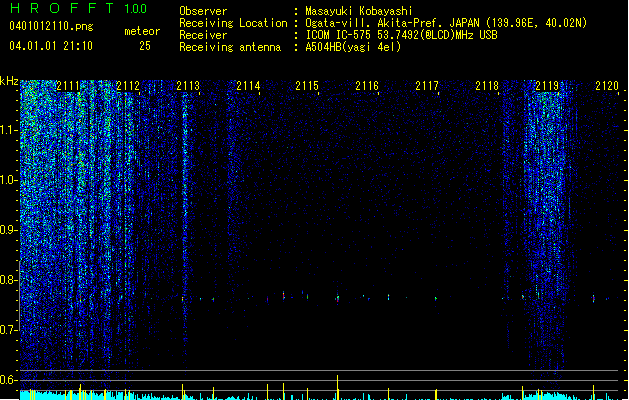Click the 2120 time marker
The image size is (629, 400).
[607, 86]
